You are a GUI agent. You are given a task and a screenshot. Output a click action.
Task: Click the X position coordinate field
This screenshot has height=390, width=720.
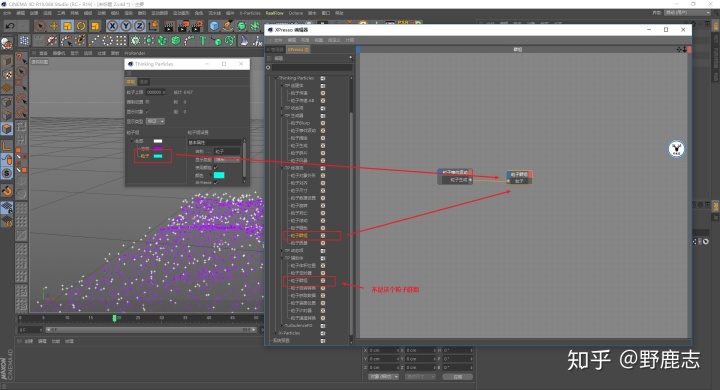pos(384,350)
